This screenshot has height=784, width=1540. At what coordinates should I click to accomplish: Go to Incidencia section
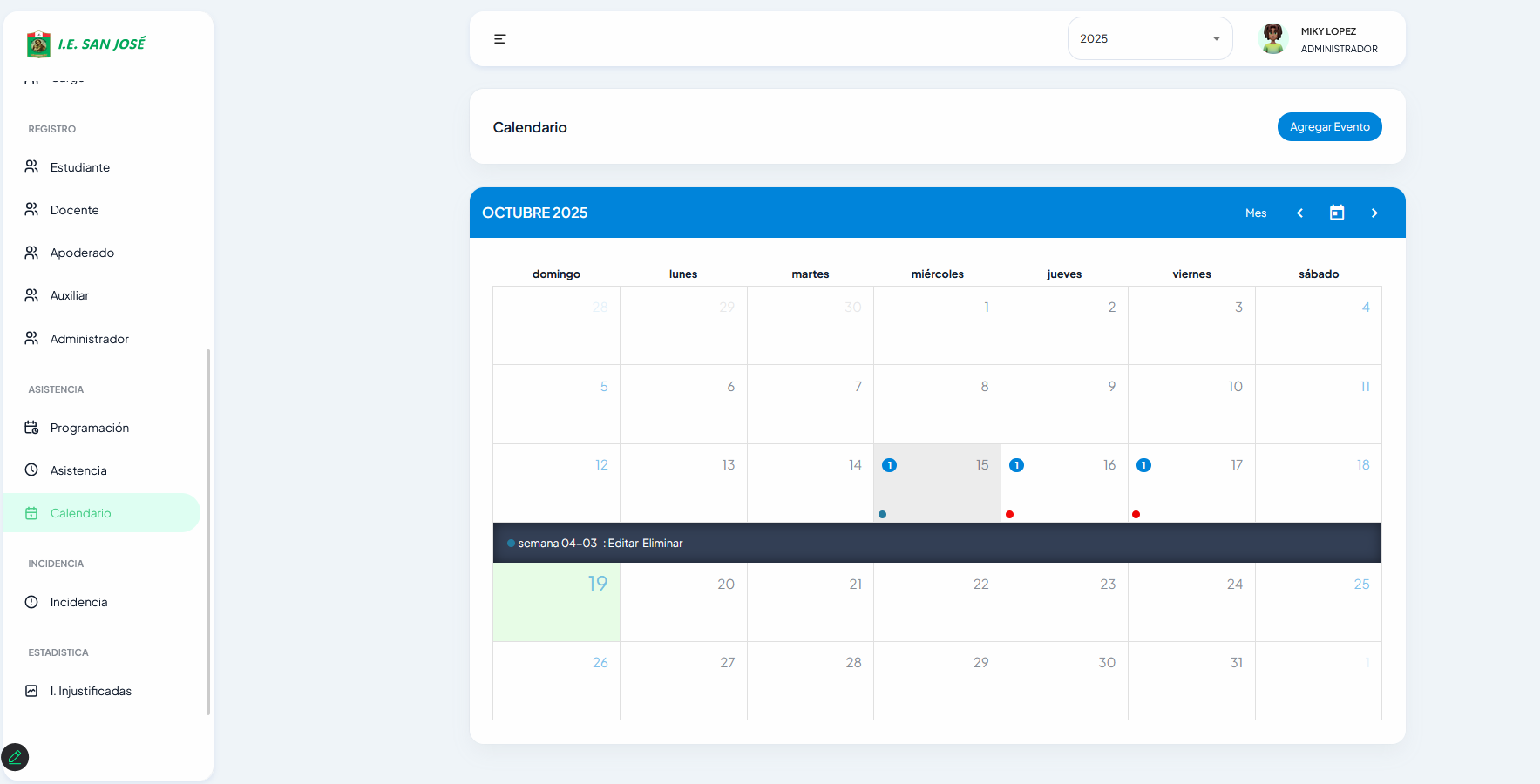click(78, 602)
